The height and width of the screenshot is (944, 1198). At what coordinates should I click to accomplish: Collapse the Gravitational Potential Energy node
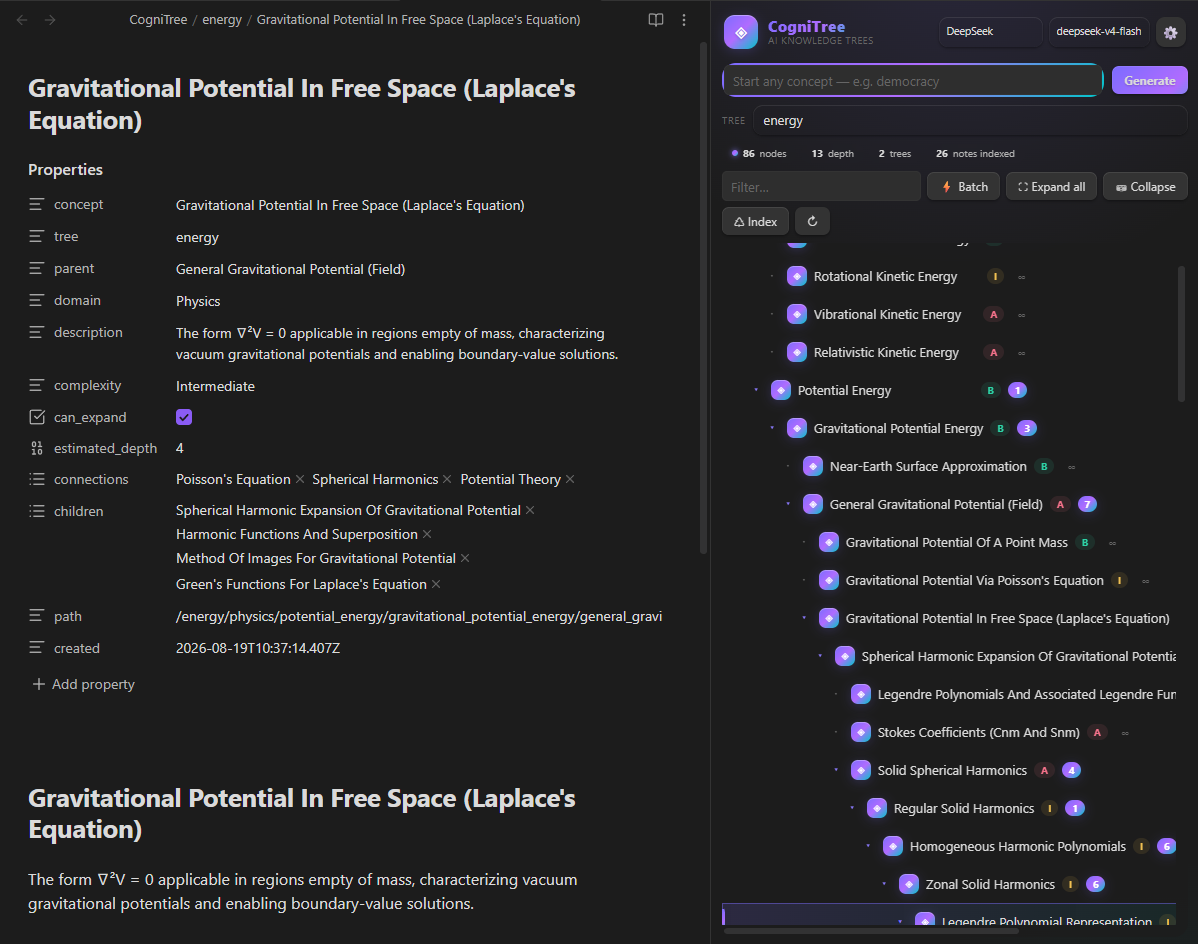click(772, 428)
